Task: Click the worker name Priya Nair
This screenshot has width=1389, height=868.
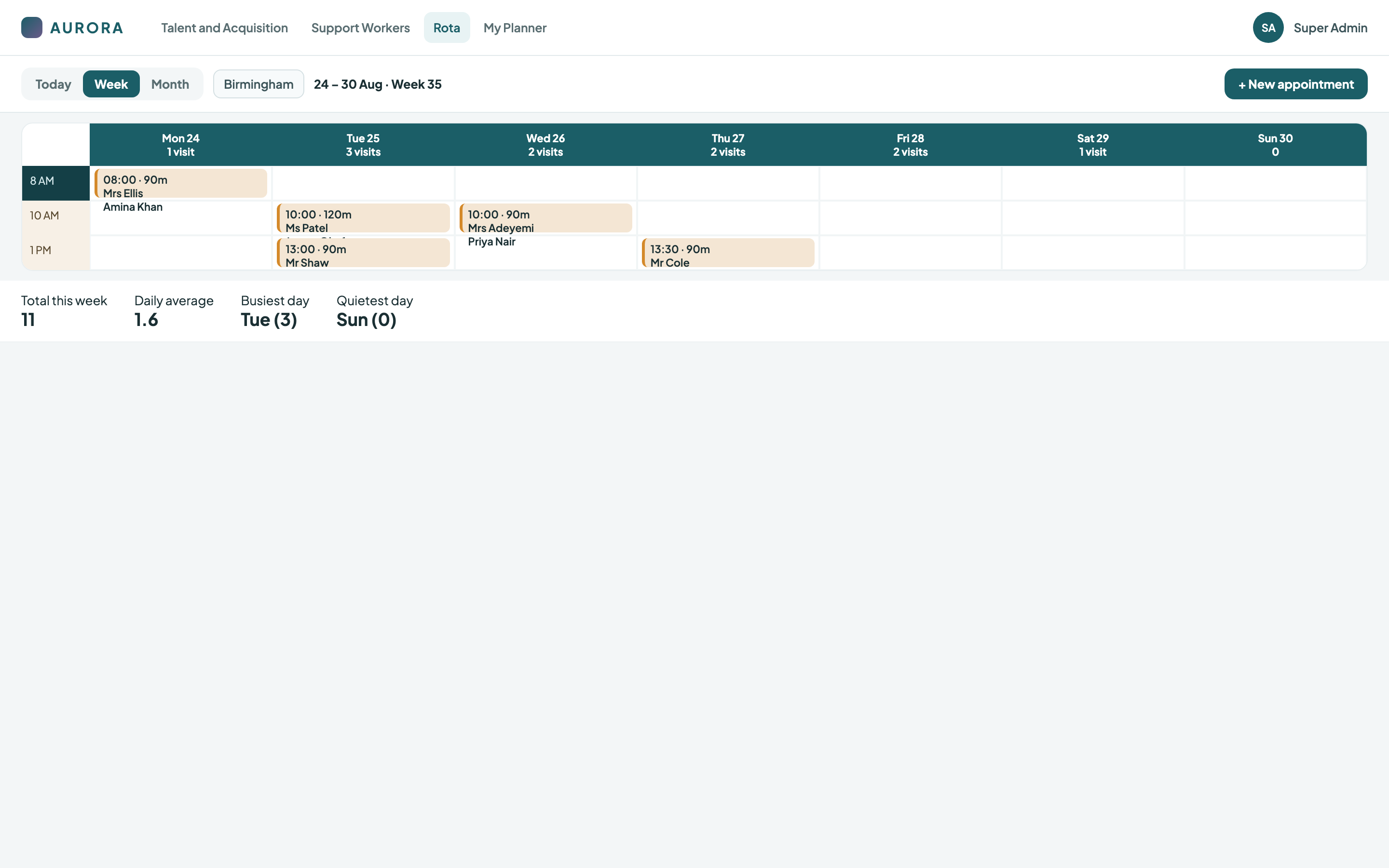Action: point(491,242)
